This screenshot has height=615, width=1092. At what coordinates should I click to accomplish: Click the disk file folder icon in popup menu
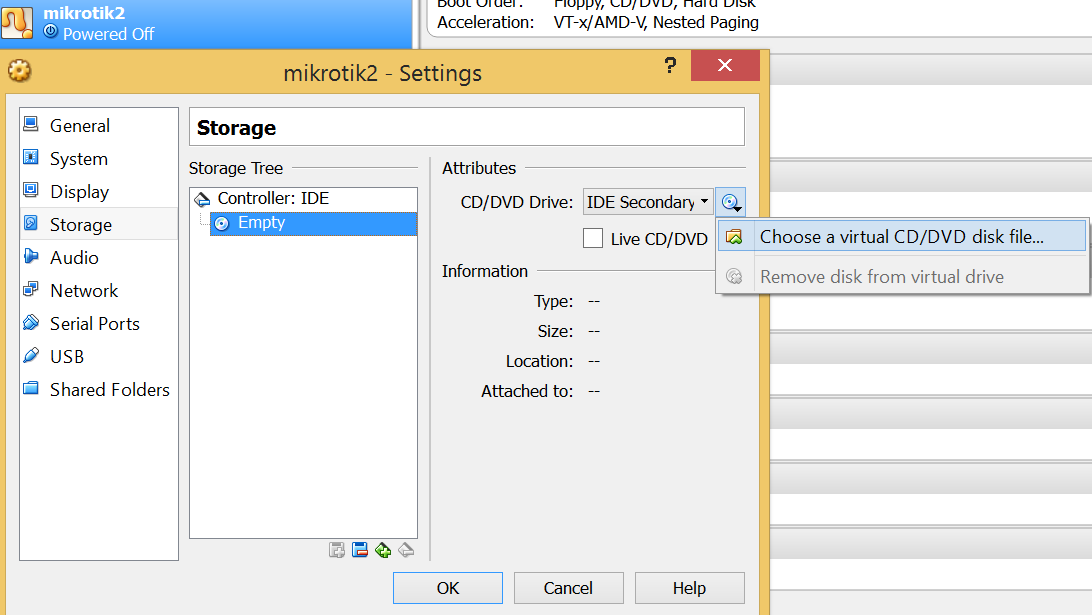(734, 237)
